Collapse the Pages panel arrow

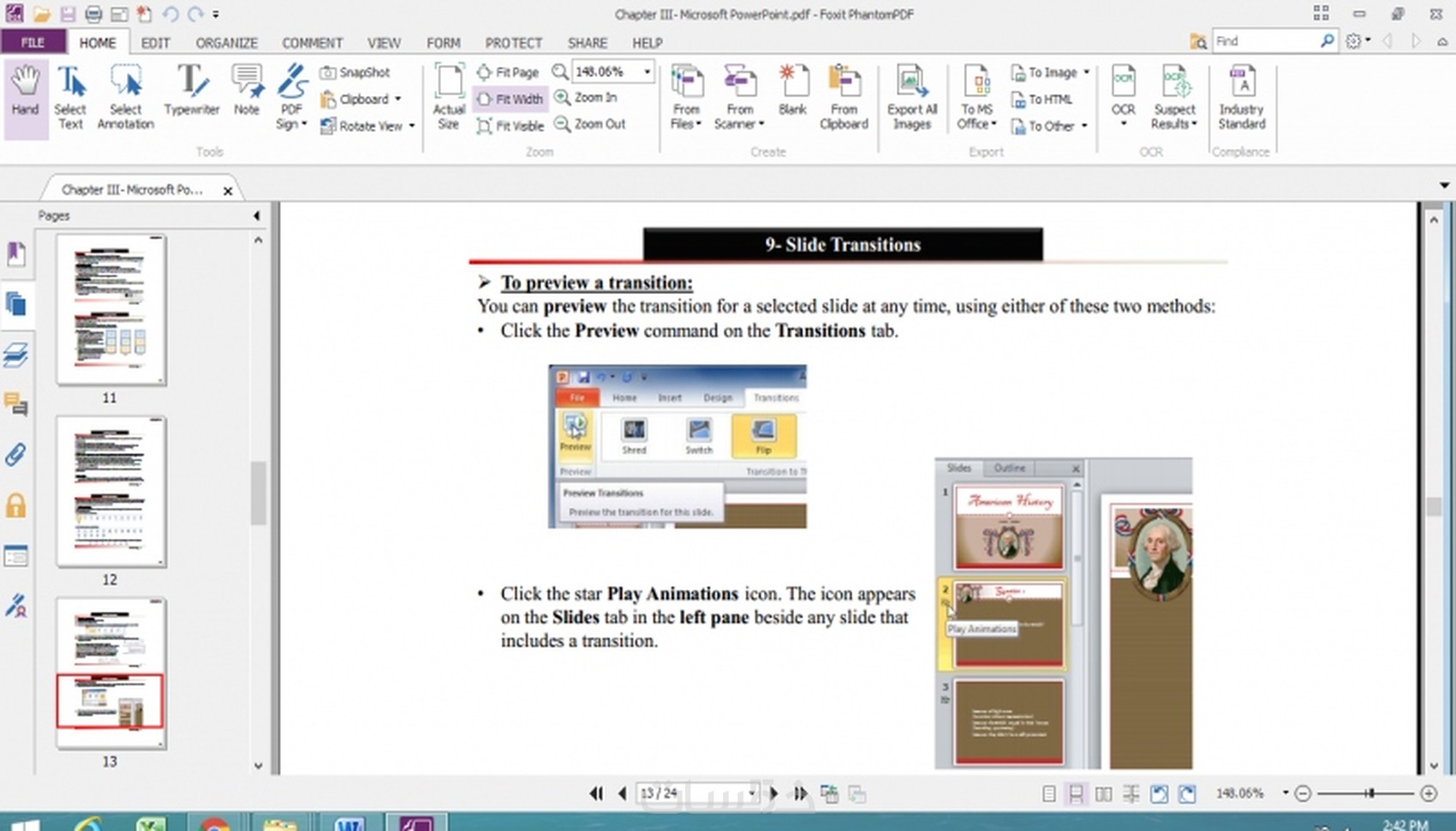pos(256,216)
